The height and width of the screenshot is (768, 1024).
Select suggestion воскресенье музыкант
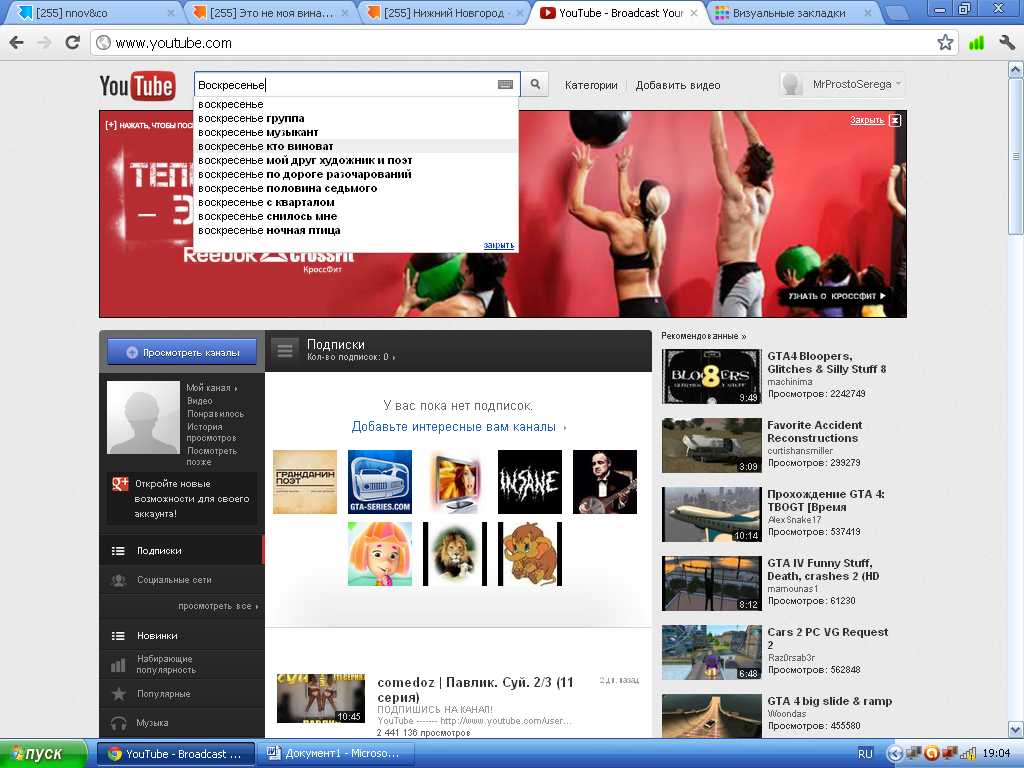pyautogui.click(x=356, y=133)
